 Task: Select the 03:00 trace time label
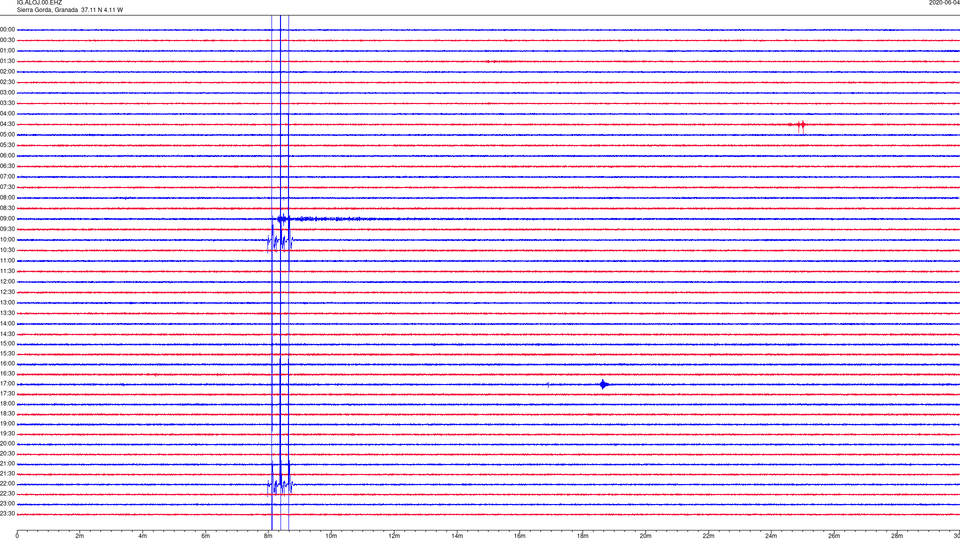point(8,92)
